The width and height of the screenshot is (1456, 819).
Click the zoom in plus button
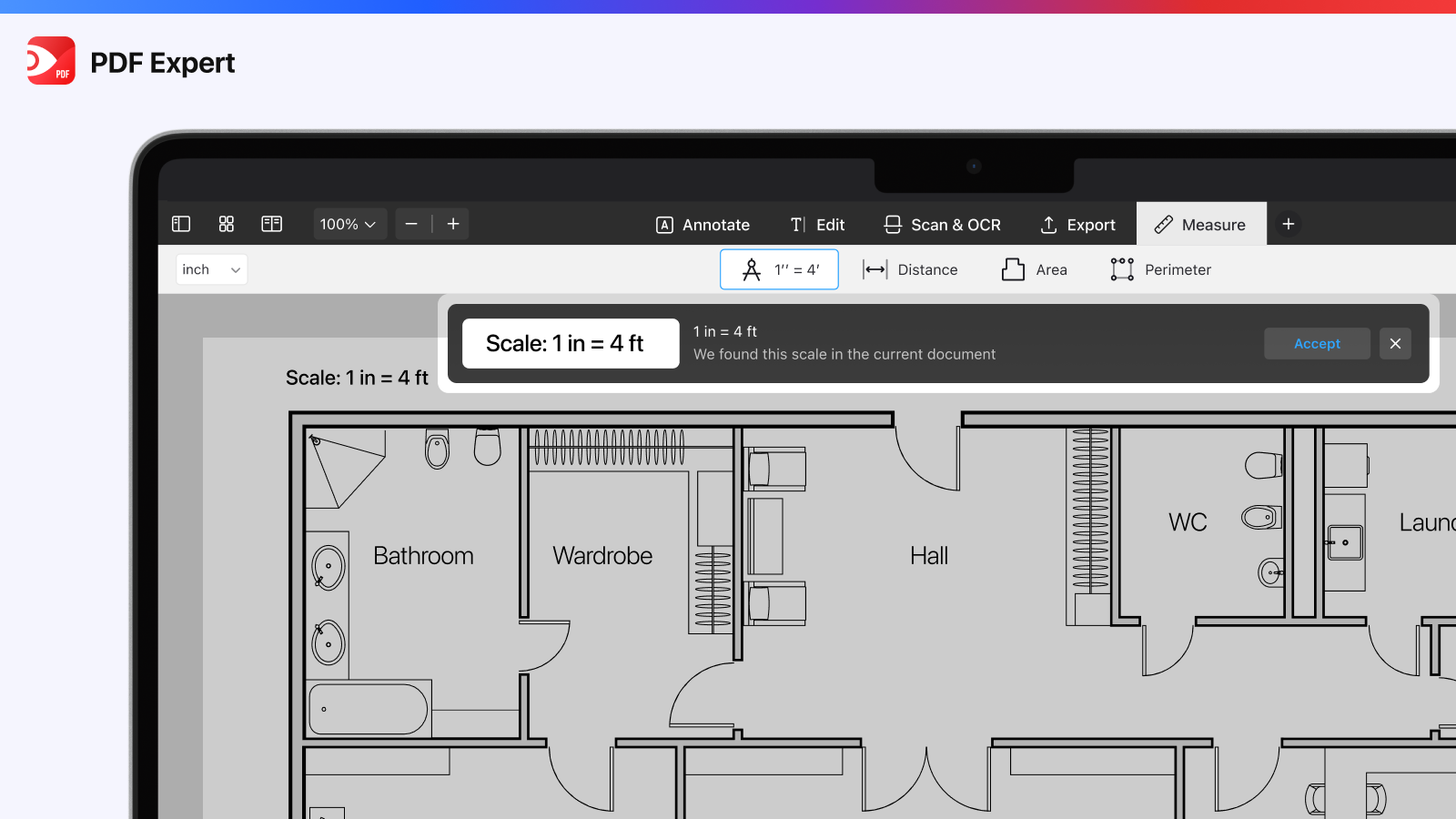453,224
